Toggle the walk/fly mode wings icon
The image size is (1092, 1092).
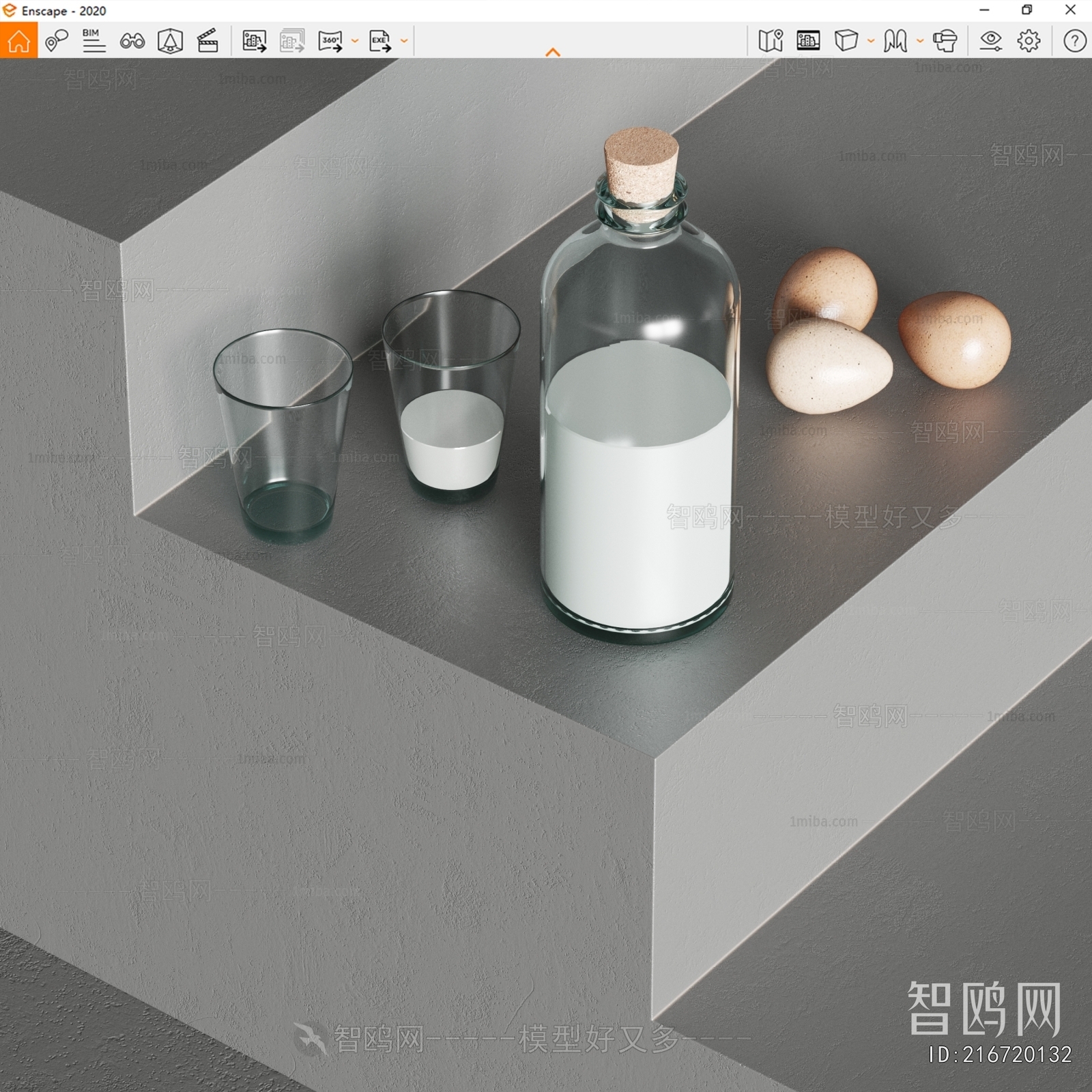tap(895, 41)
